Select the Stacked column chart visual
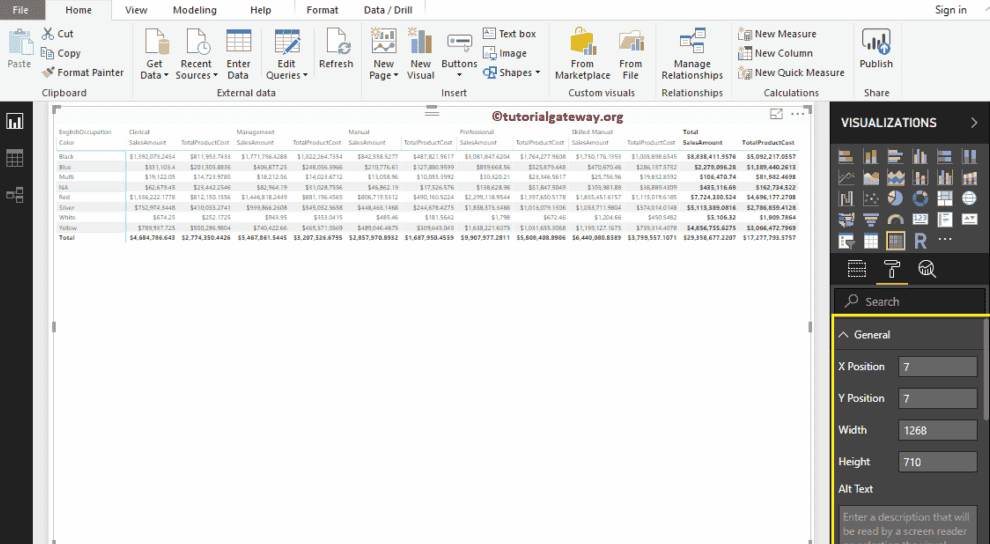Image resolution: width=990 pixels, height=544 pixels. 871,157
